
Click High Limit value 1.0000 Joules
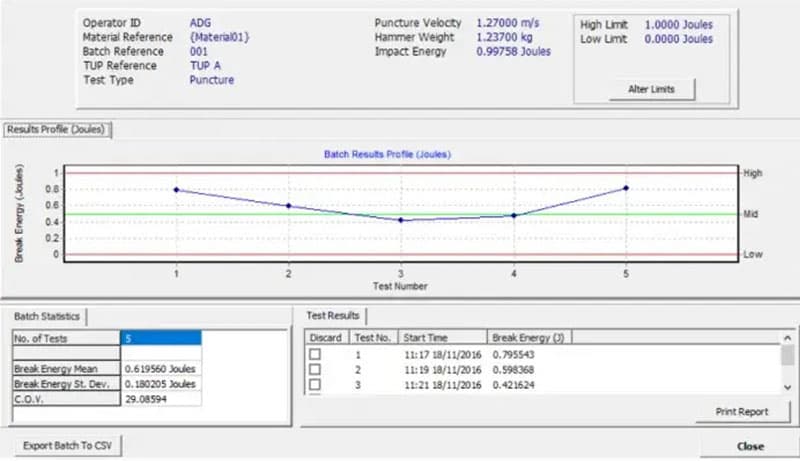pyautogui.click(x=679, y=24)
